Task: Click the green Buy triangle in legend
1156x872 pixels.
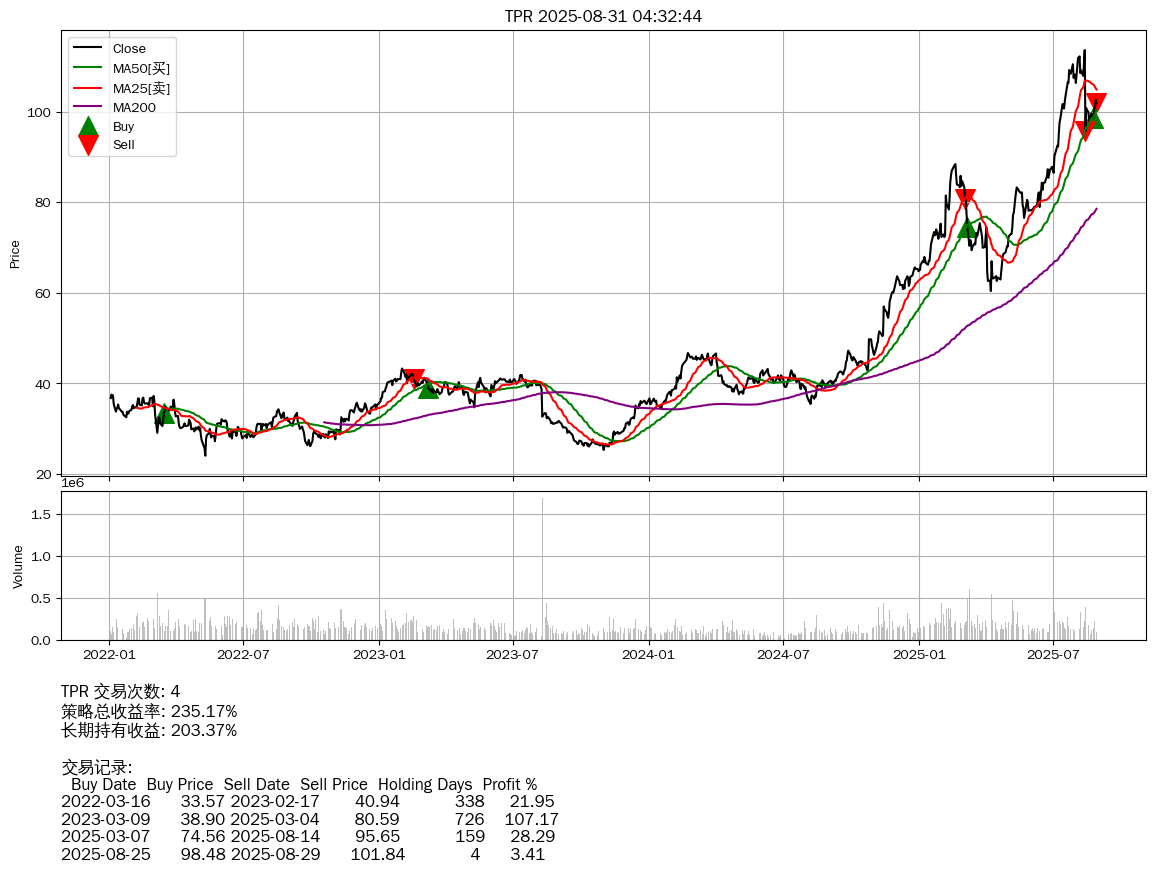Action: click(x=88, y=126)
